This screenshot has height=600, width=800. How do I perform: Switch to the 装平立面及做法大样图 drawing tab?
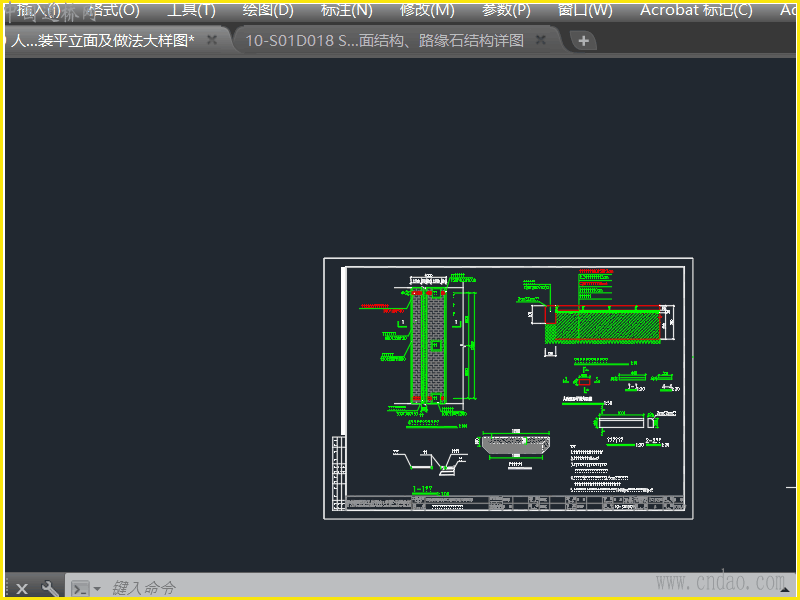(102, 41)
